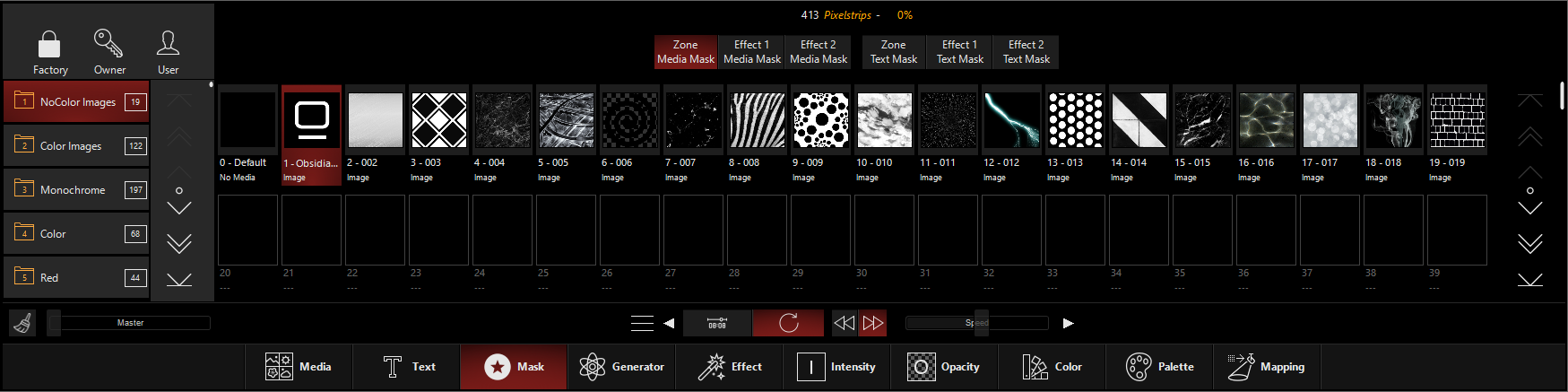This screenshot has width=1568, height=392.
Task: Open the Red folder
Action: [x=76, y=277]
